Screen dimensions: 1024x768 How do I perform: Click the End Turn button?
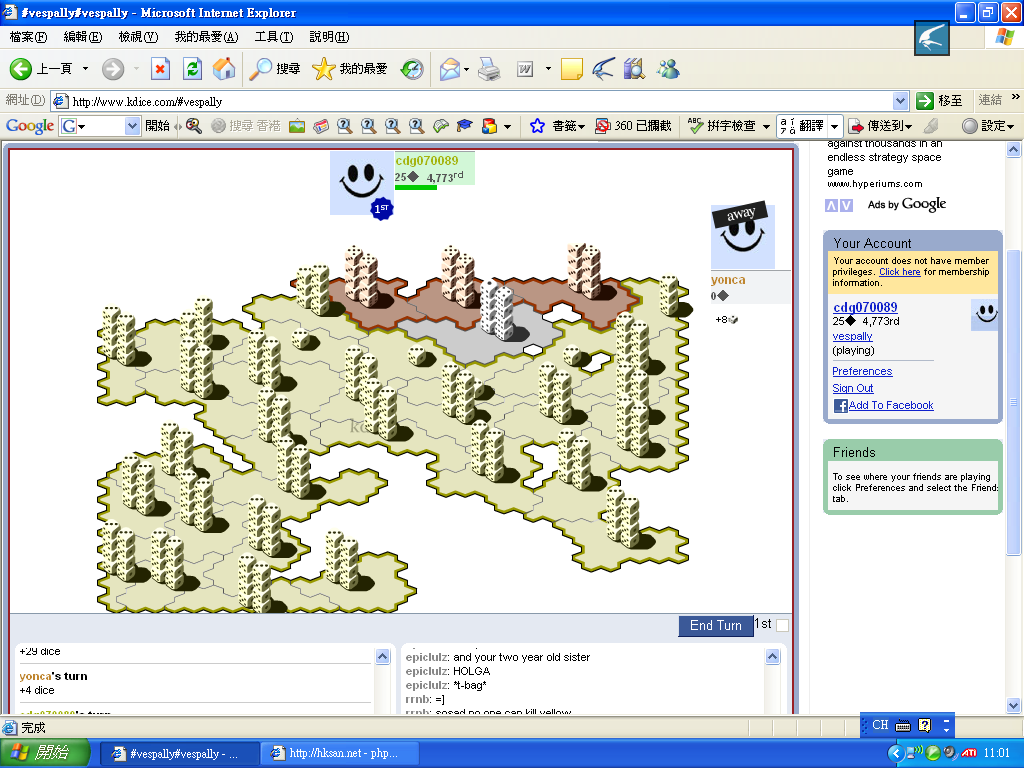pyautogui.click(x=716, y=626)
